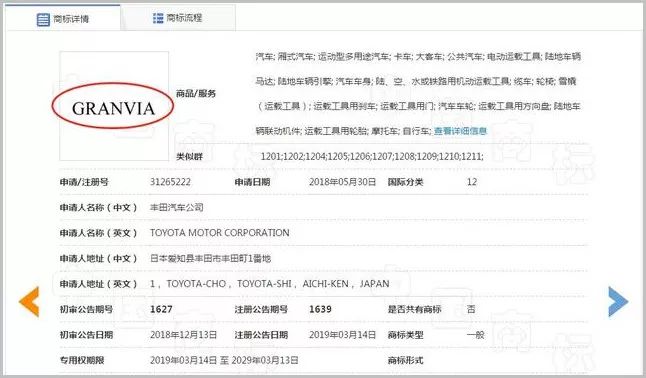Select English address TOYOTA-CHO, TOYOTA-SHI line
646x378 pixels.
269,284
